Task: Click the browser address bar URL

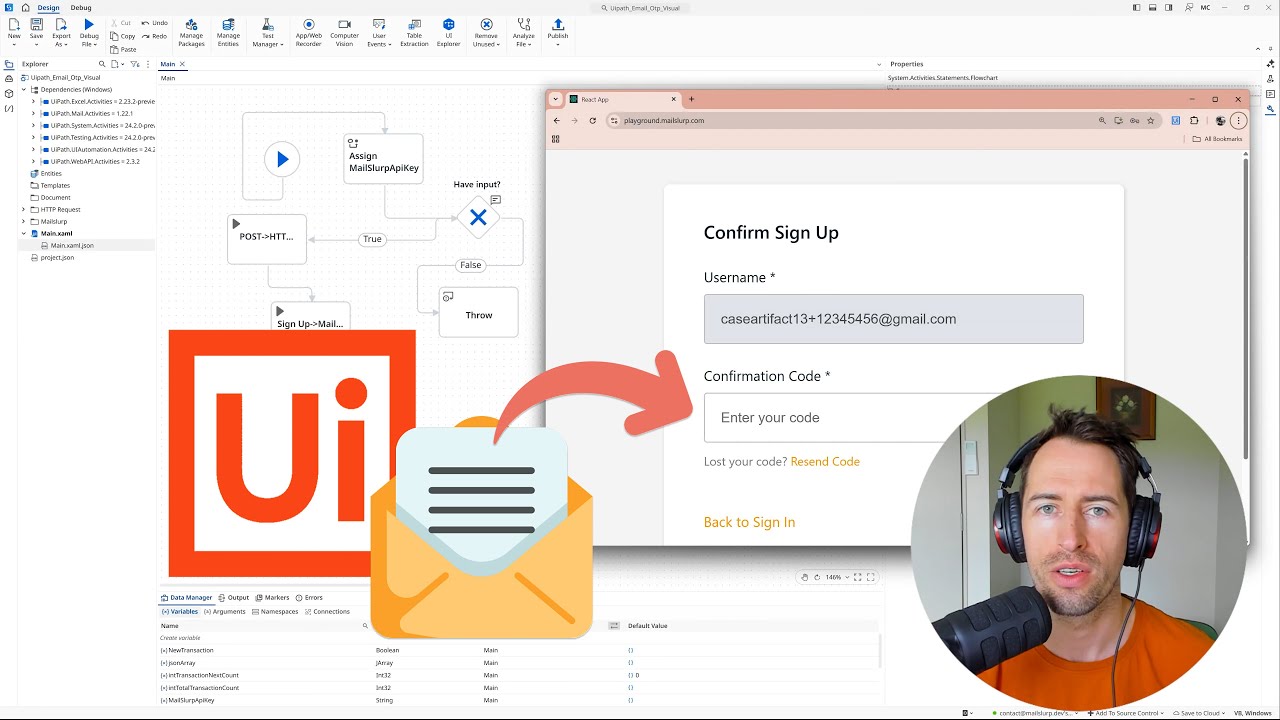Action: pyautogui.click(x=664, y=120)
